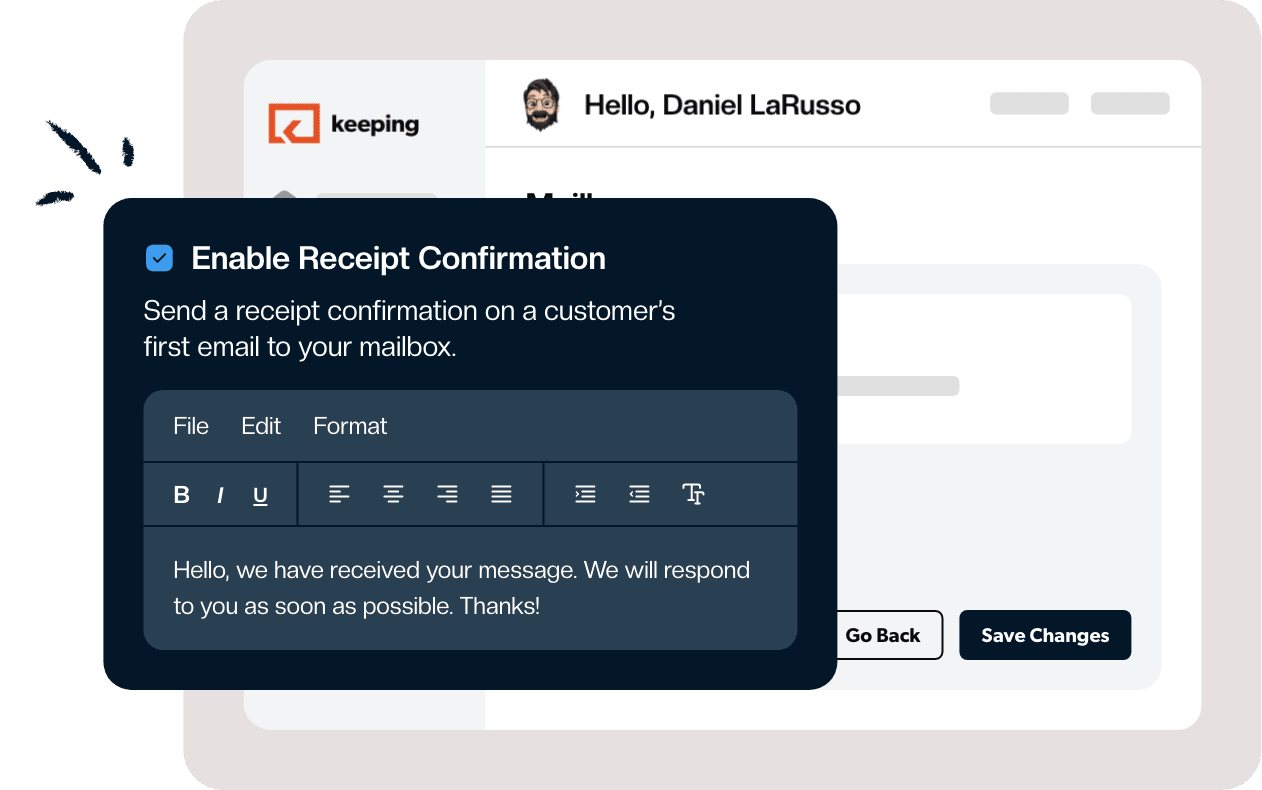
Task: Apply bold formatting in the editor toolbar
Action: [181, 494]
